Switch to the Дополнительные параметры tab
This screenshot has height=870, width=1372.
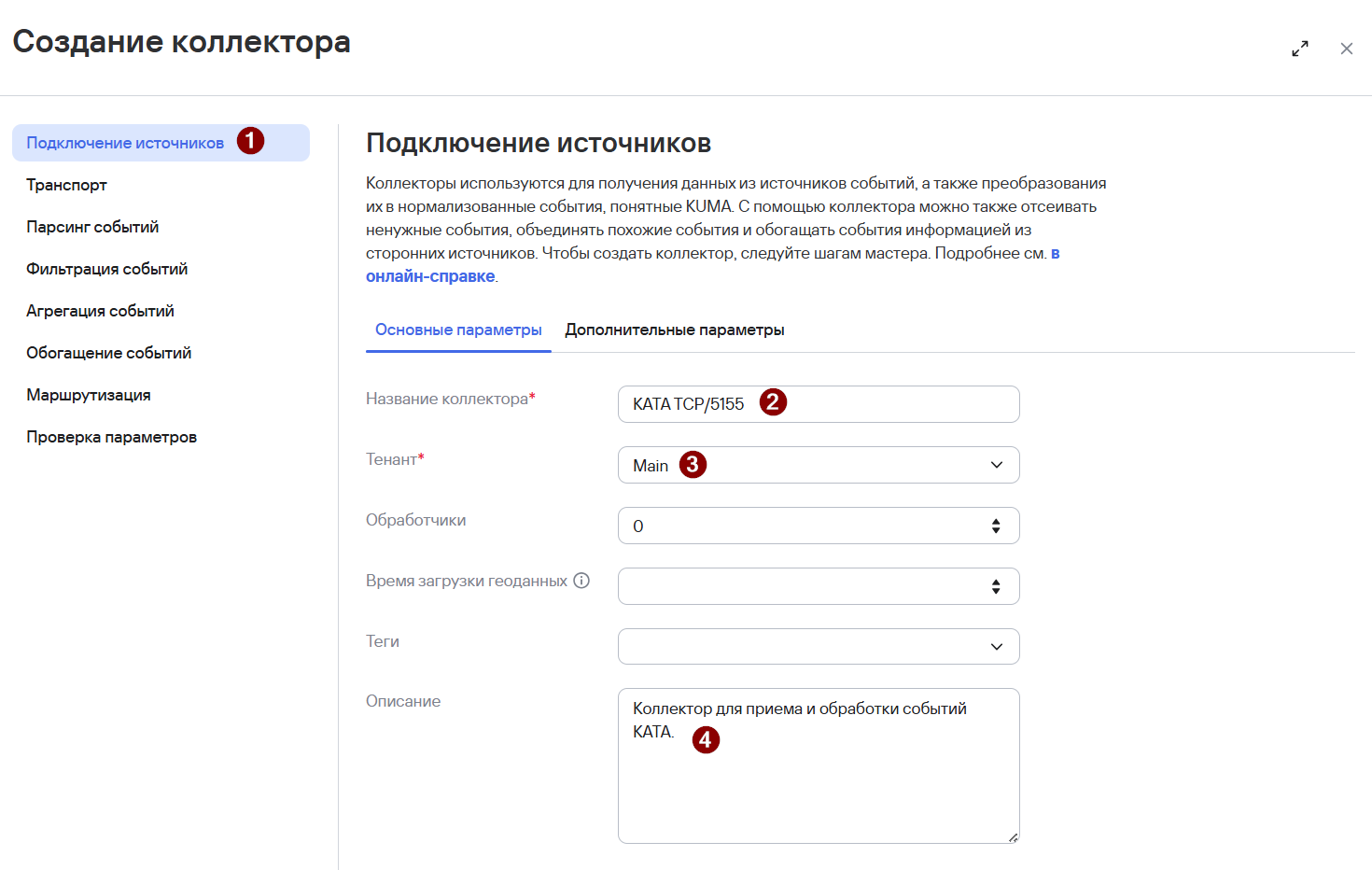click(674, 330)
